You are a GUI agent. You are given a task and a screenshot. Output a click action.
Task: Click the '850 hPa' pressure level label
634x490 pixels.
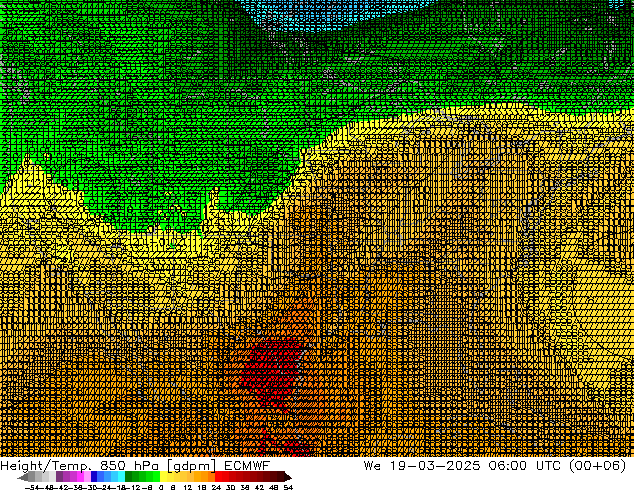(x=129, y=466)
